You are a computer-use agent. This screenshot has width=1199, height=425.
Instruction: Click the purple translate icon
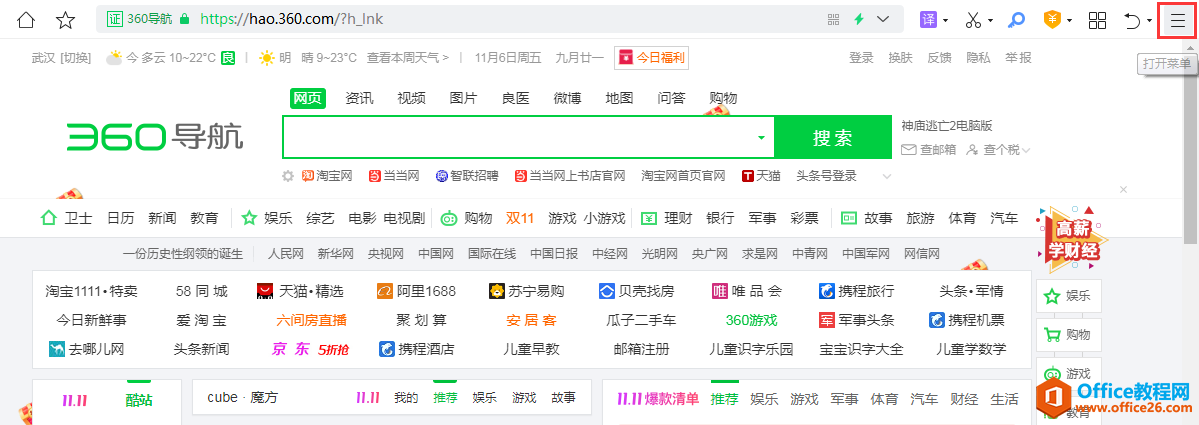(929, 20)
